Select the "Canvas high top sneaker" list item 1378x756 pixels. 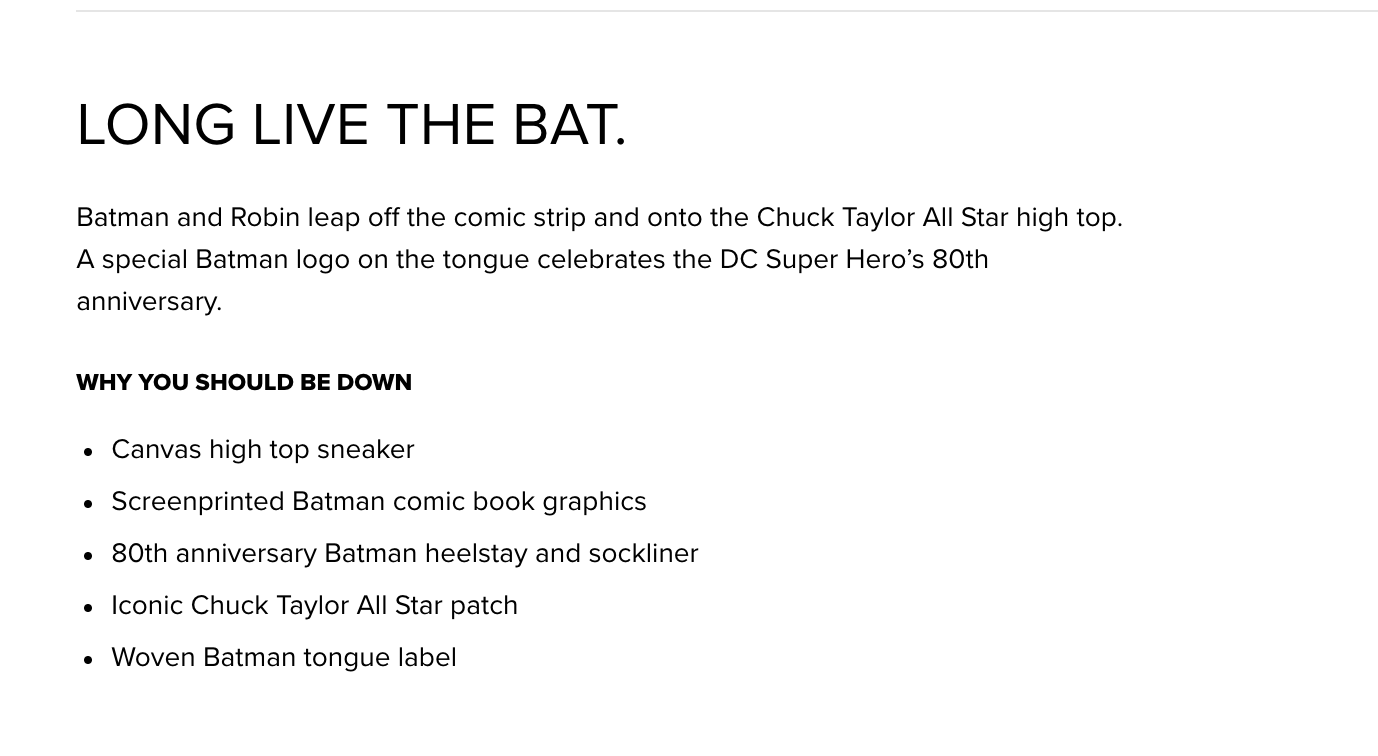click(x=263, y=450)
